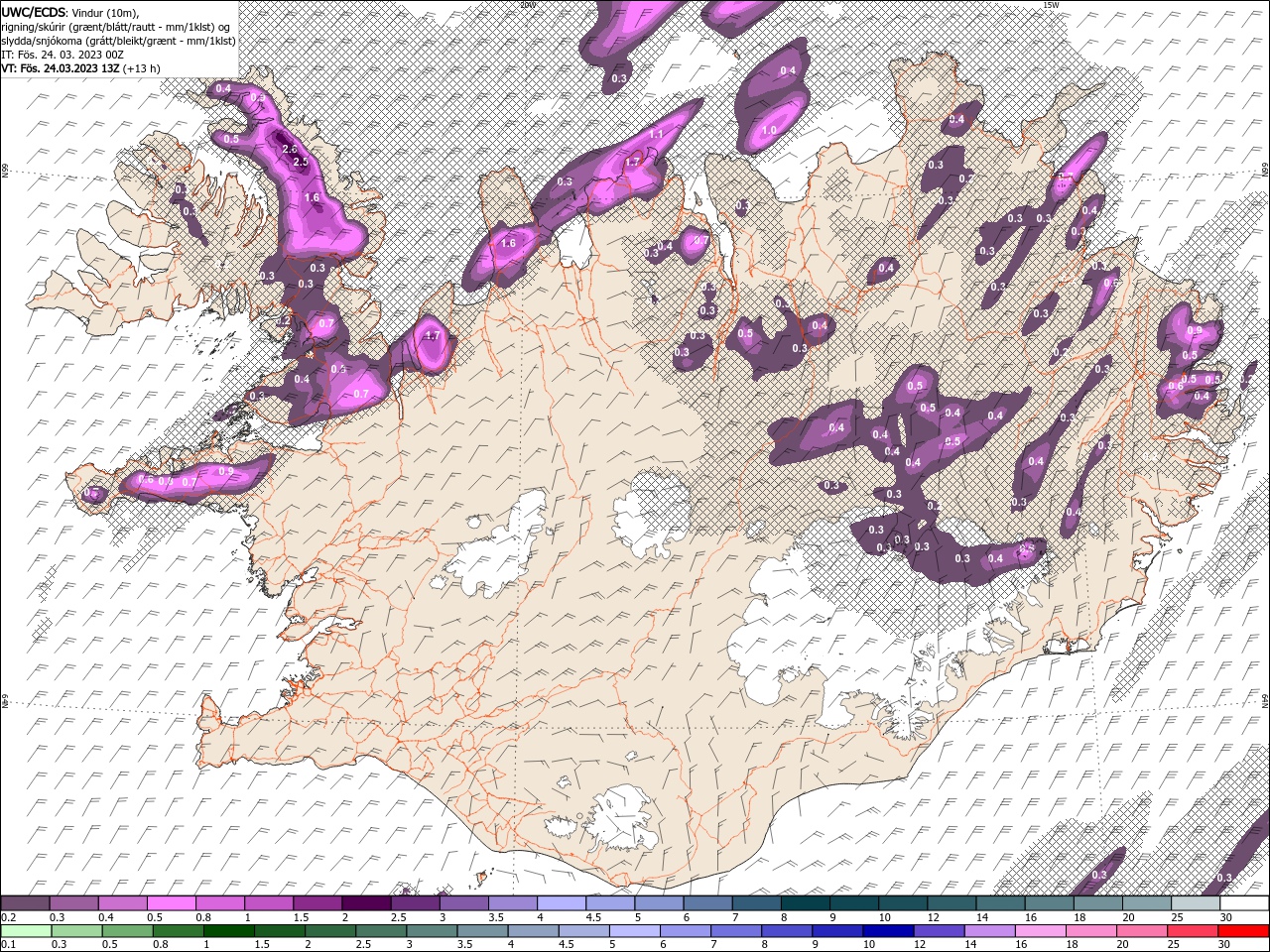The height and width of the screenshot is (952, 1270).
Task: Pick the dark purple 2 swatch, upper legend
Action: tap(365, 903)
